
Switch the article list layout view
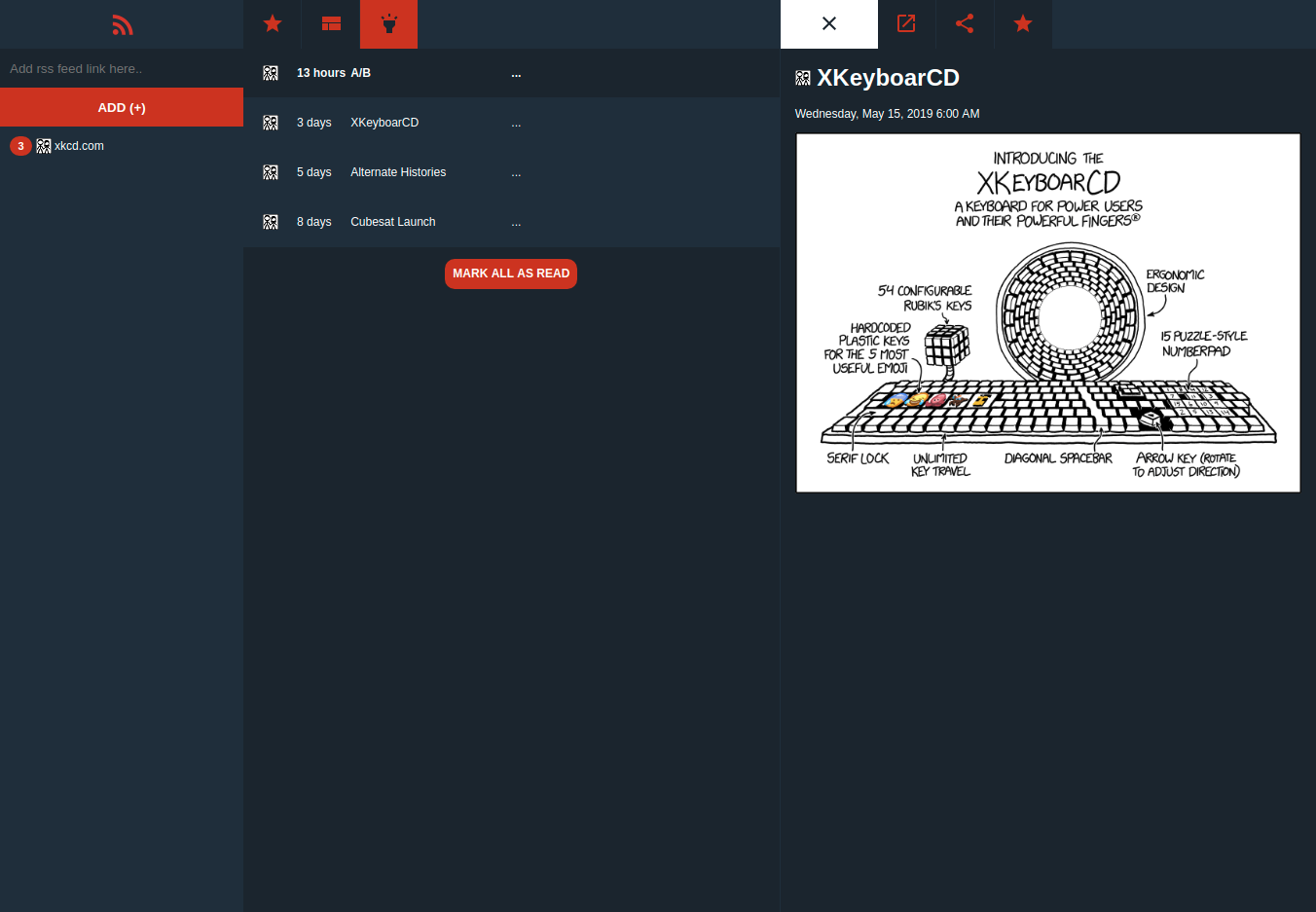pyautogui.click(x=331, y=23)
